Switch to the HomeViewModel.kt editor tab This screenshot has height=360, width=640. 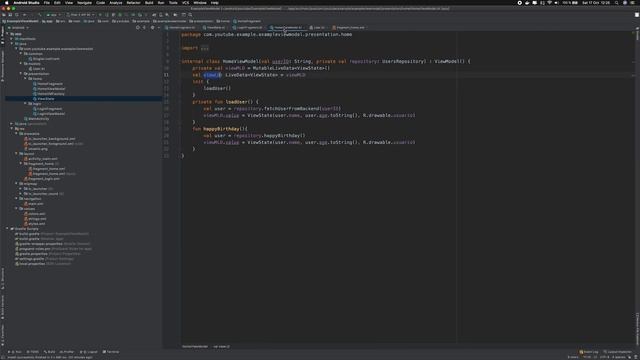287,28
